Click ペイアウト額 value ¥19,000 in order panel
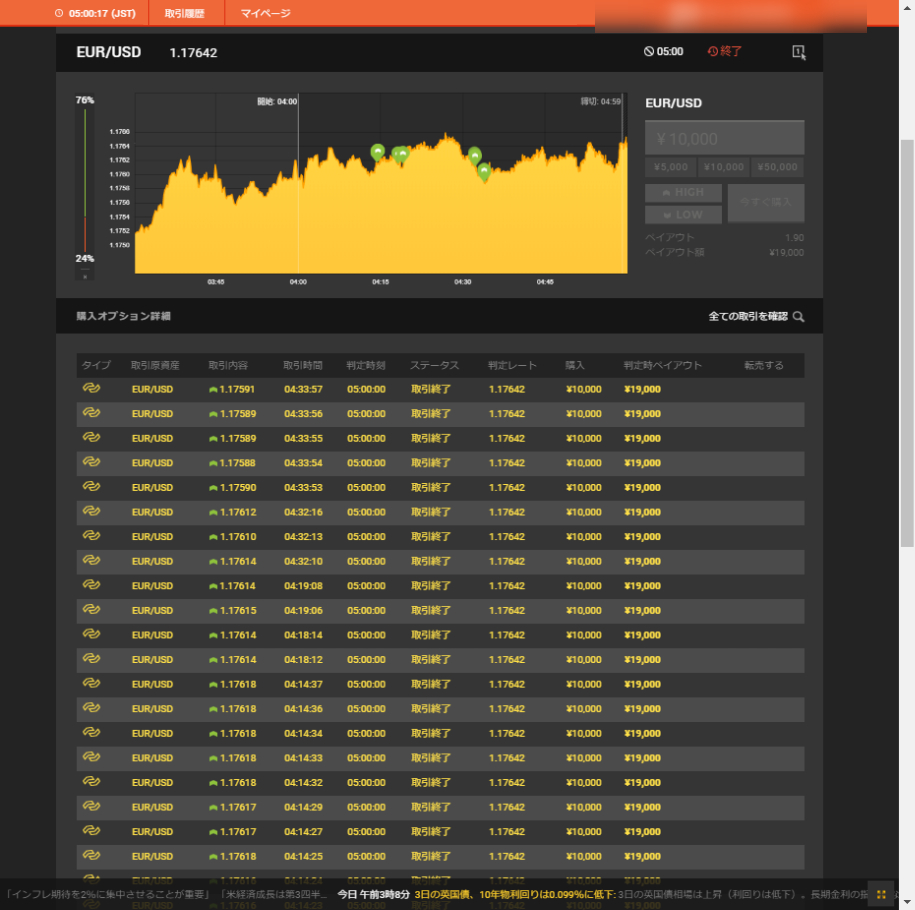This screenshot has height=910, width=915. point(786,253)
